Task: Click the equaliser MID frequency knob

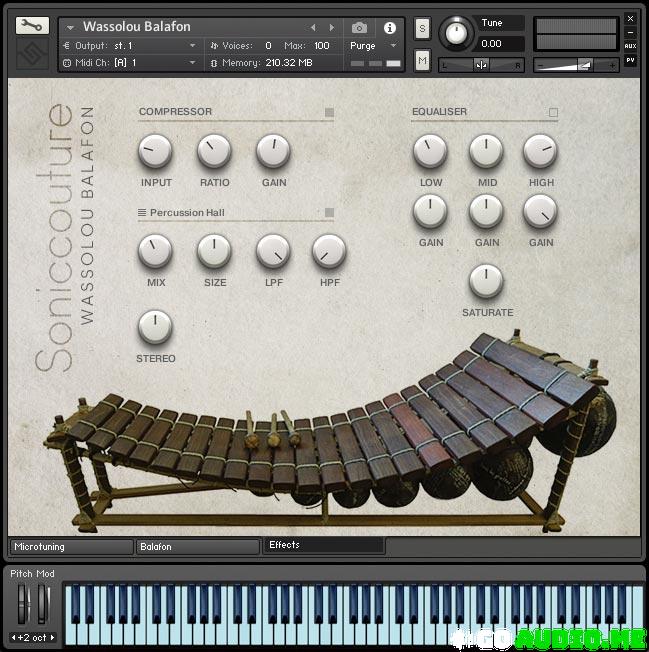Action: pyautogui.click(x=486, y=151)
